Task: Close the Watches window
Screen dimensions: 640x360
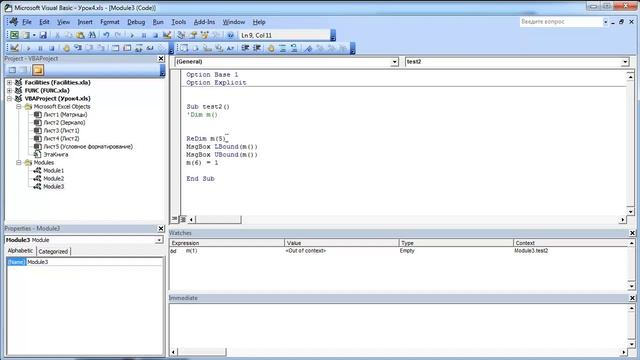Action: [x=632, y=233]
